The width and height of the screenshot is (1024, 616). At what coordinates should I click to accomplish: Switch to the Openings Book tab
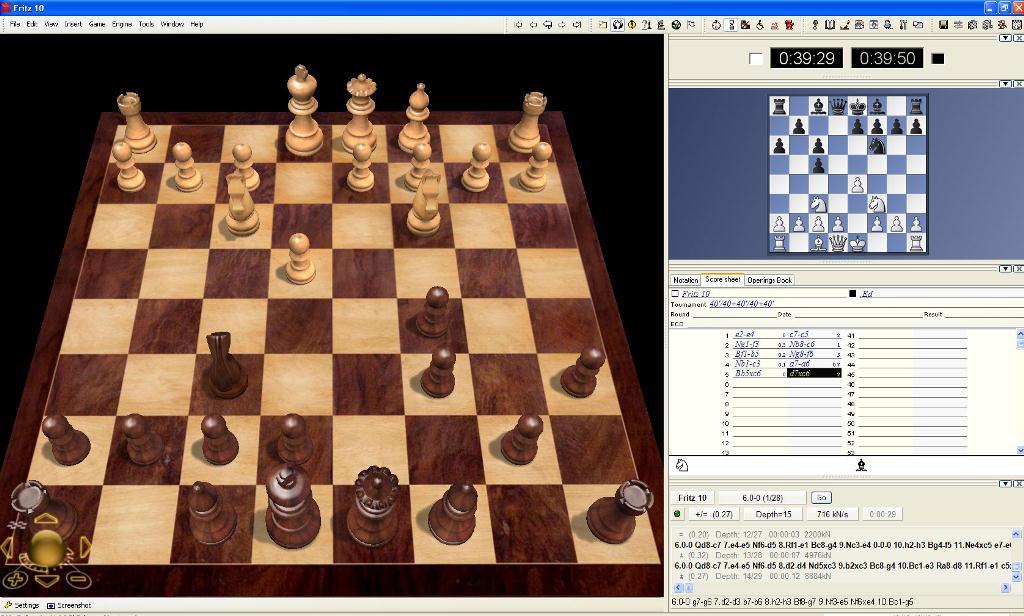[x=769, y=280]
